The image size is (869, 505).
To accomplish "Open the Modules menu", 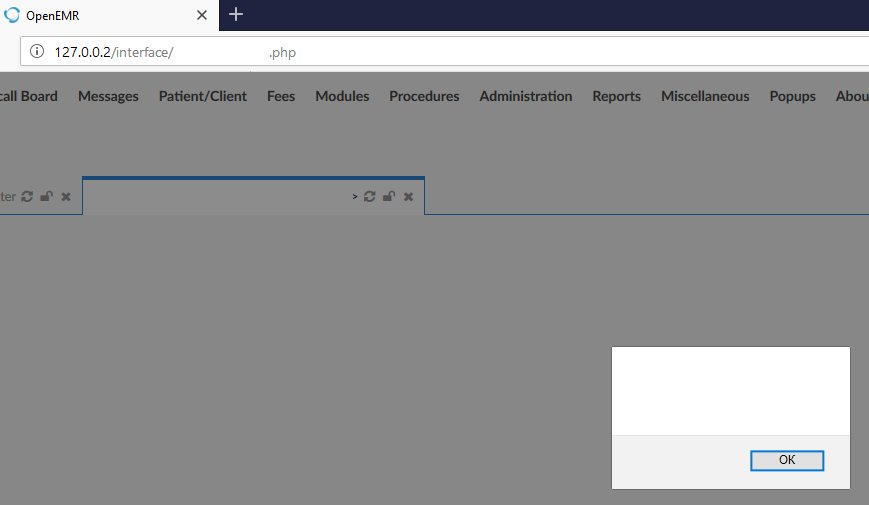I will tap(342, 96).
